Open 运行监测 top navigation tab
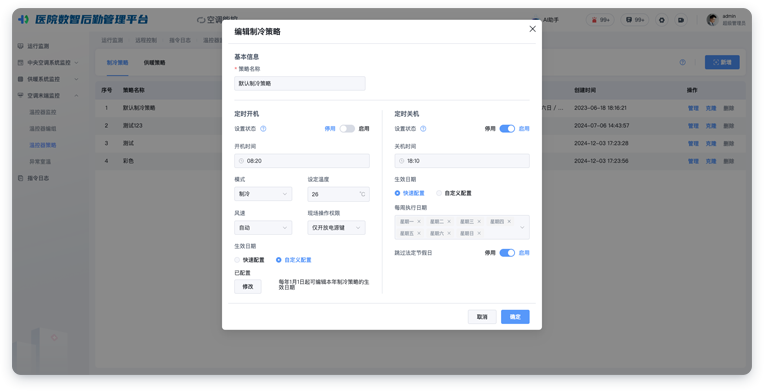This screenshot has height=391, width=764. click(112, 40)
